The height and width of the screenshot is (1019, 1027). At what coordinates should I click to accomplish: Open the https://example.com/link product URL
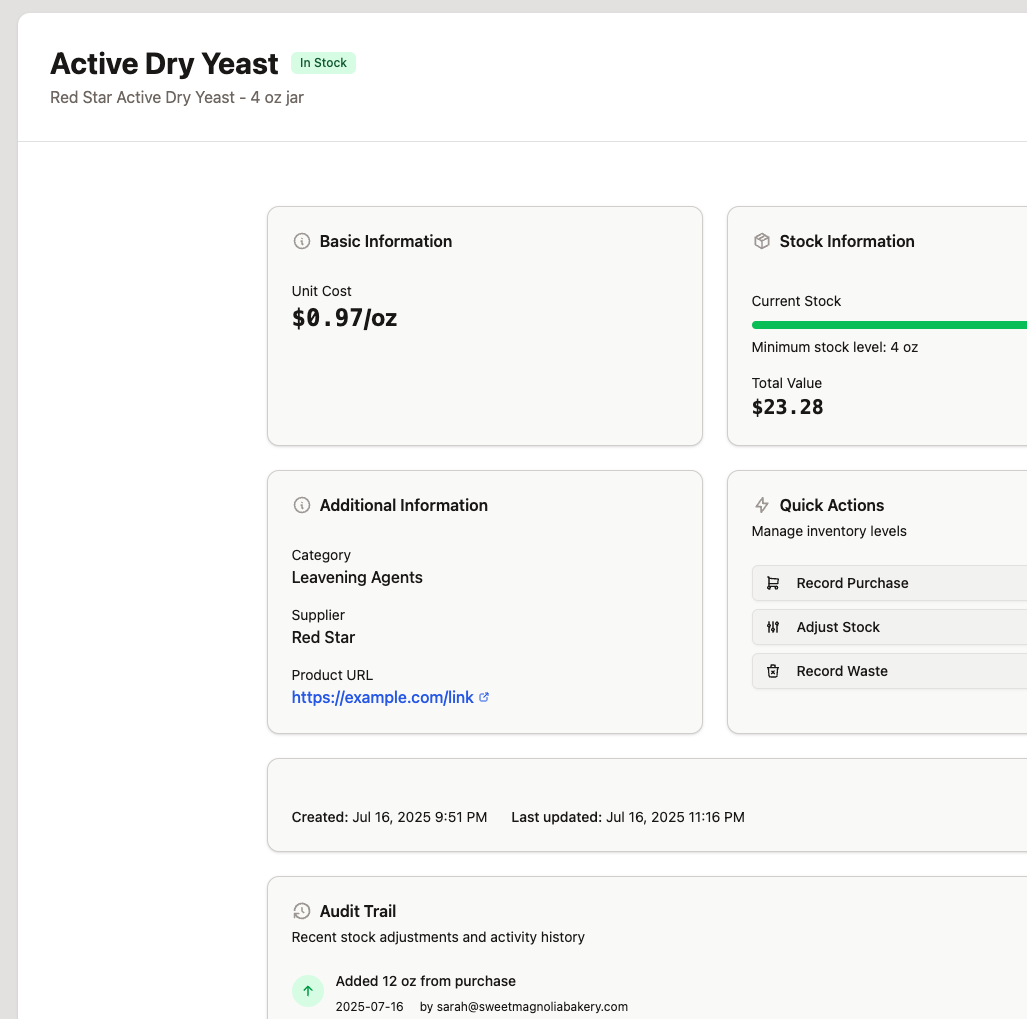coord(382,697)
